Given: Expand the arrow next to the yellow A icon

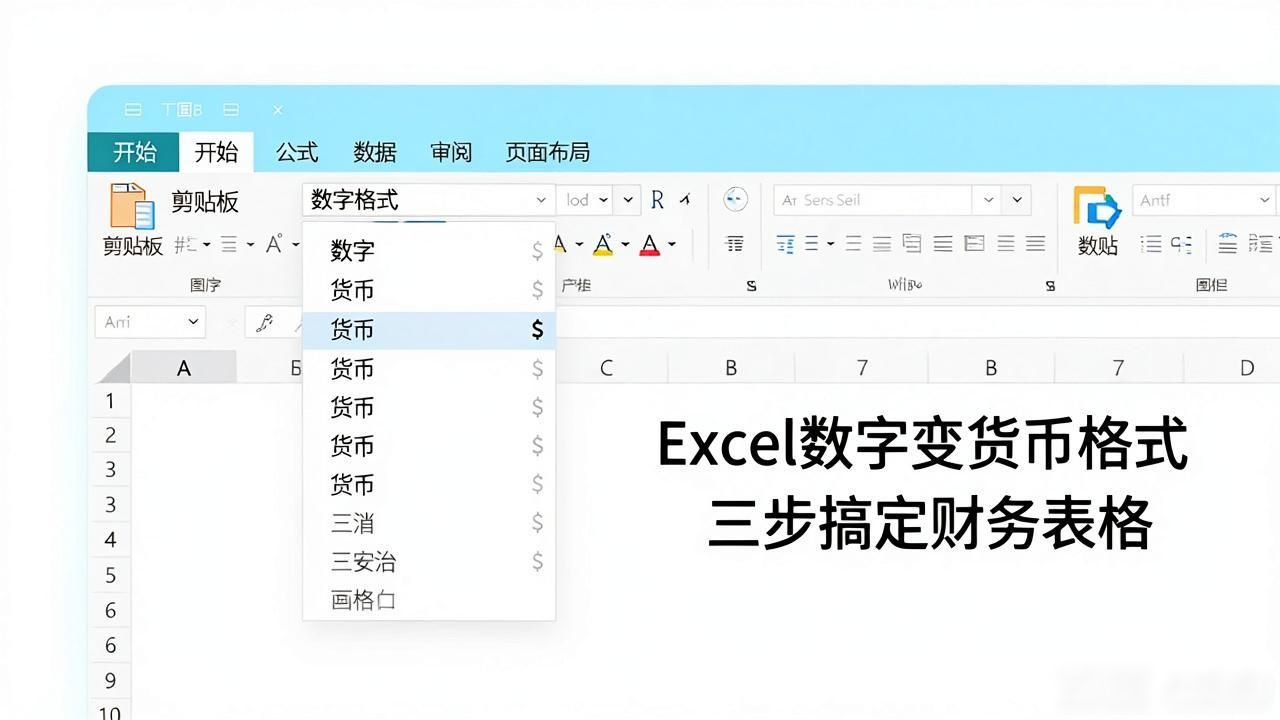Looking at the screenshot, I should 625,244.
